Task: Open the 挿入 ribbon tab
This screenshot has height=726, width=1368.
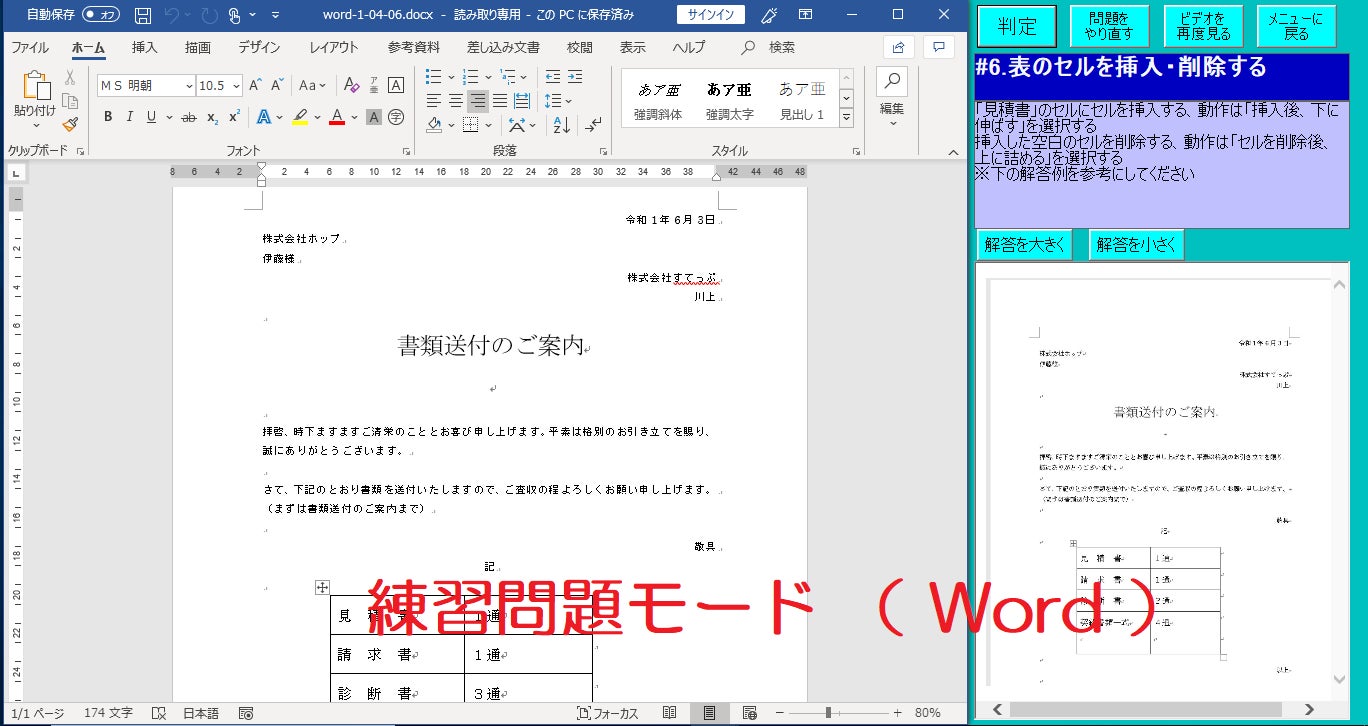Action: point(145,47)
